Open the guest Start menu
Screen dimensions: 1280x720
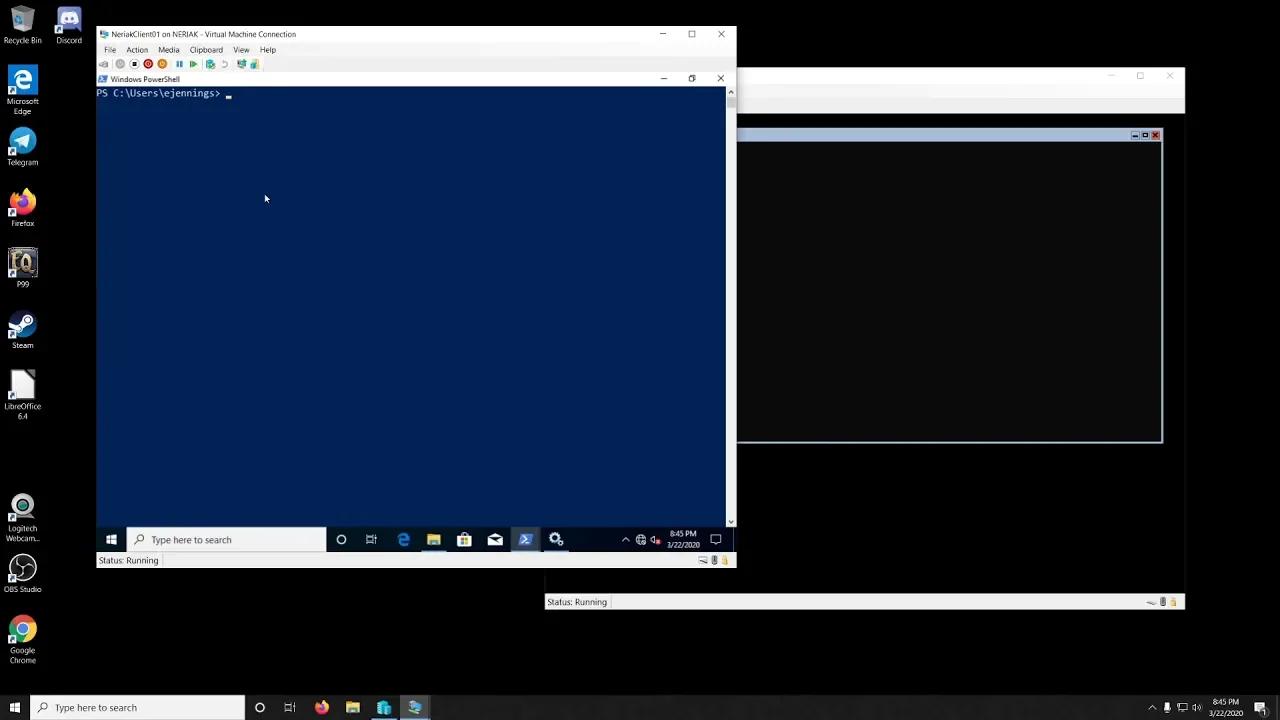111,540
